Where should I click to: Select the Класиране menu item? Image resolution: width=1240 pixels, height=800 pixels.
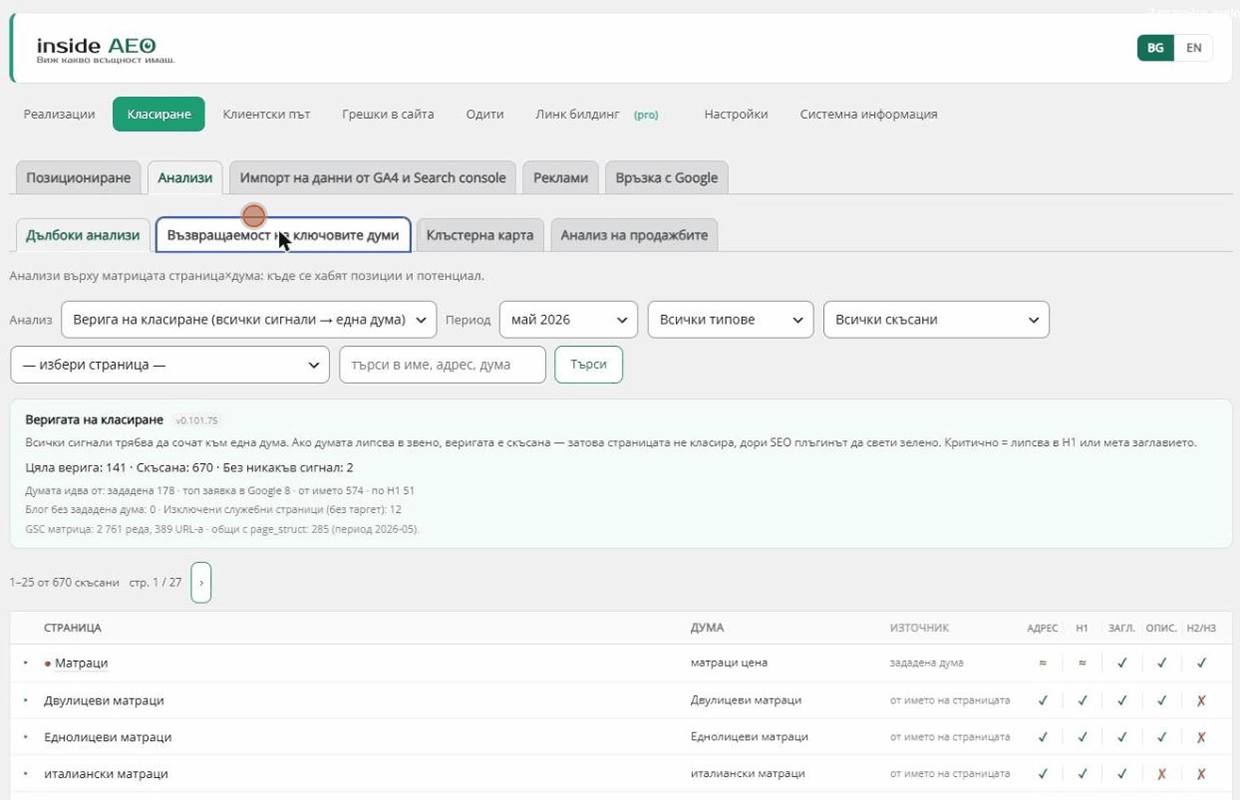pyautogui.click(x=159, y=114)
